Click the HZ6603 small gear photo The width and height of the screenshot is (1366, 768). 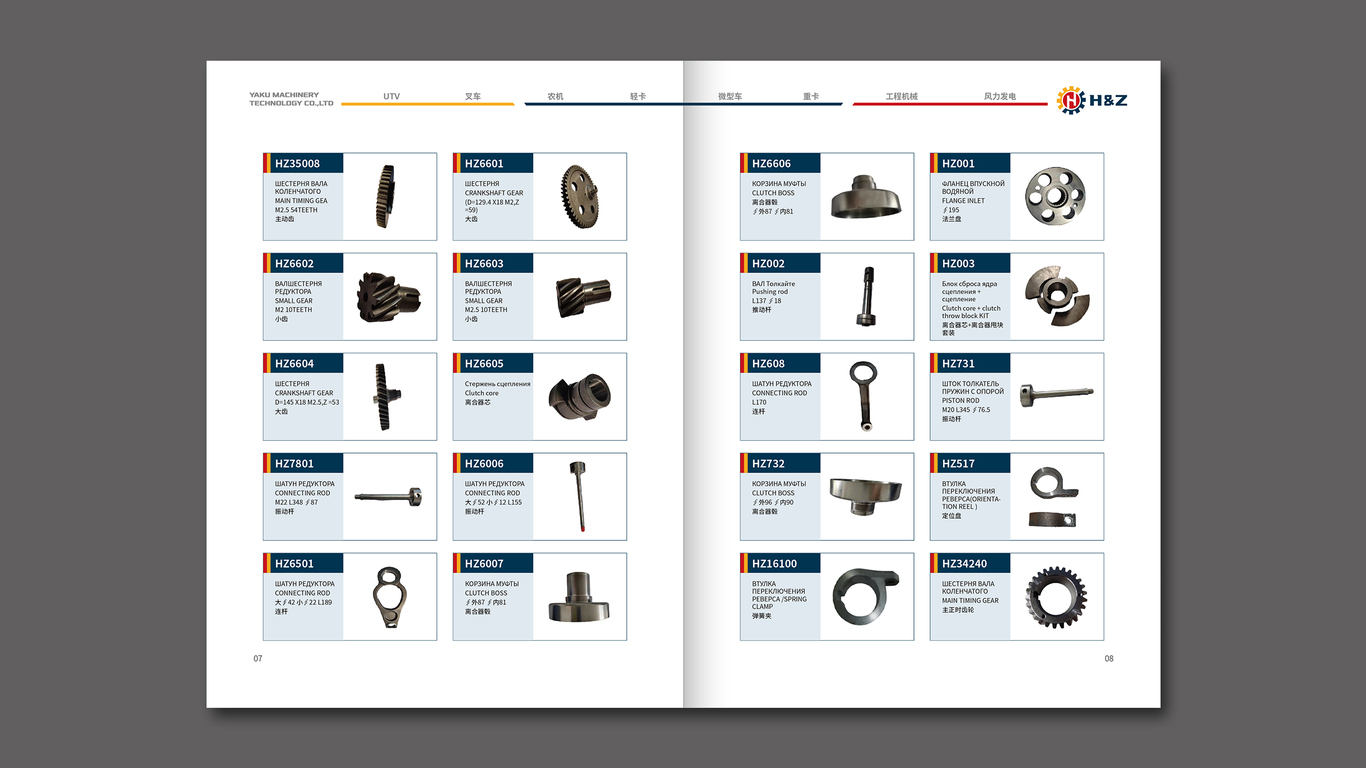(582, 297)
